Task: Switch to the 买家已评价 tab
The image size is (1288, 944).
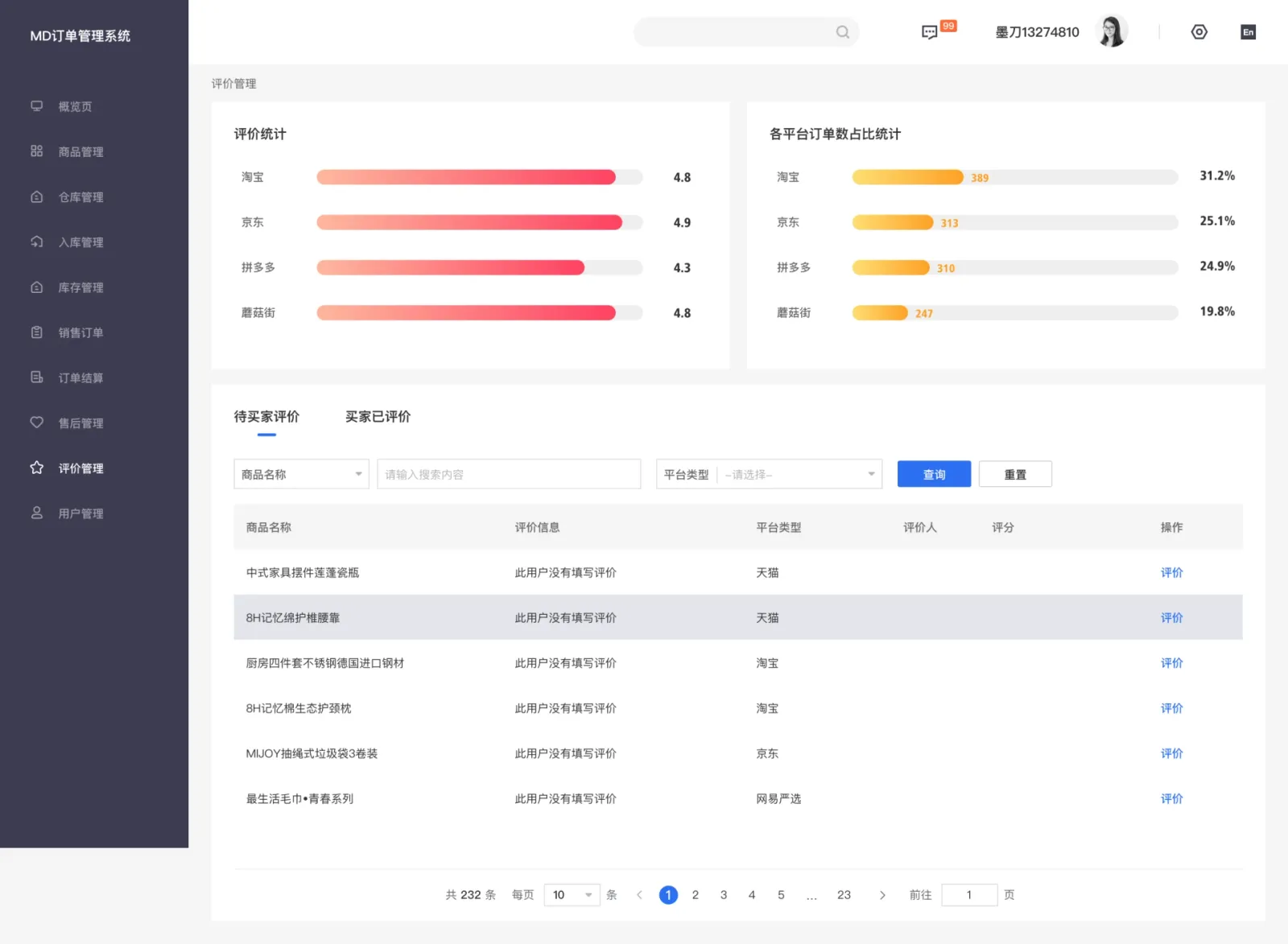Action: tap(378, 416)
